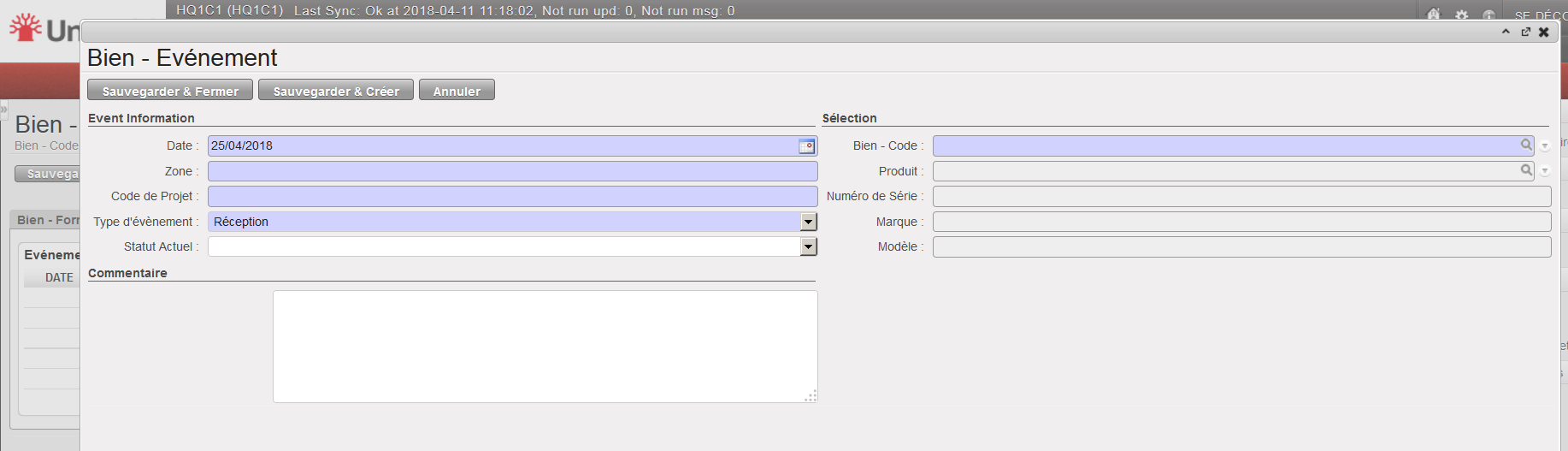This screenshot has height=451, width=1568.
Task: Close the Bien - Evénement dialog
Action: [1544, 32]
